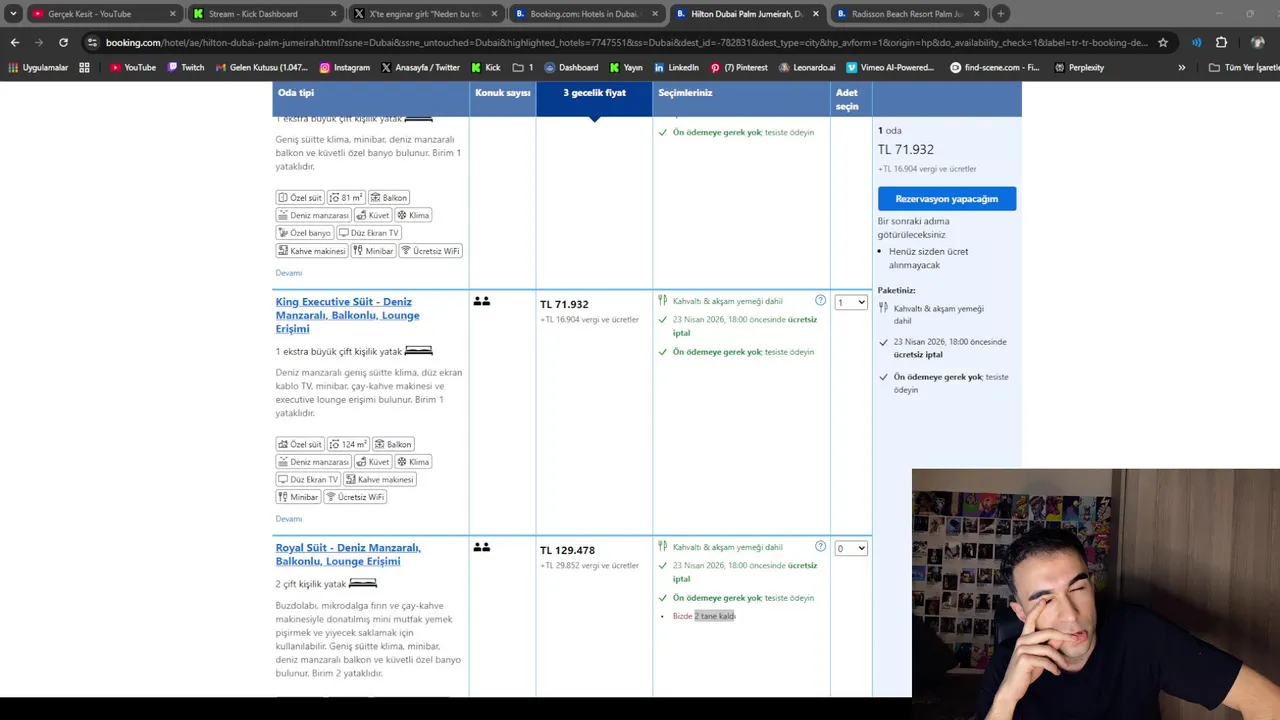The image size is (1280, 720).
Task: Open the browser profile avatar
Action: (x=1258, y=43)
